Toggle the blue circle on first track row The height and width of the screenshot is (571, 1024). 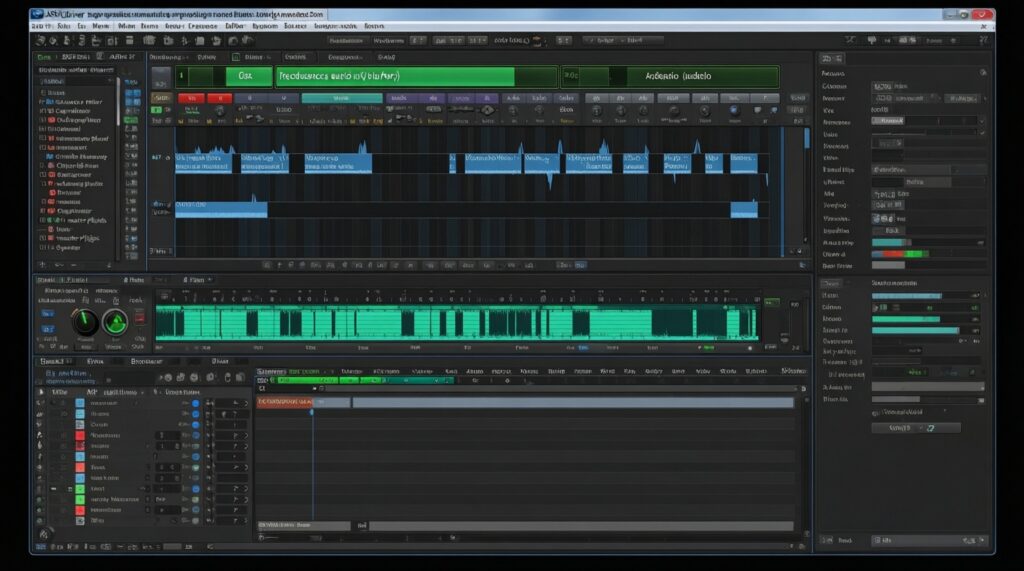(195, 404)
